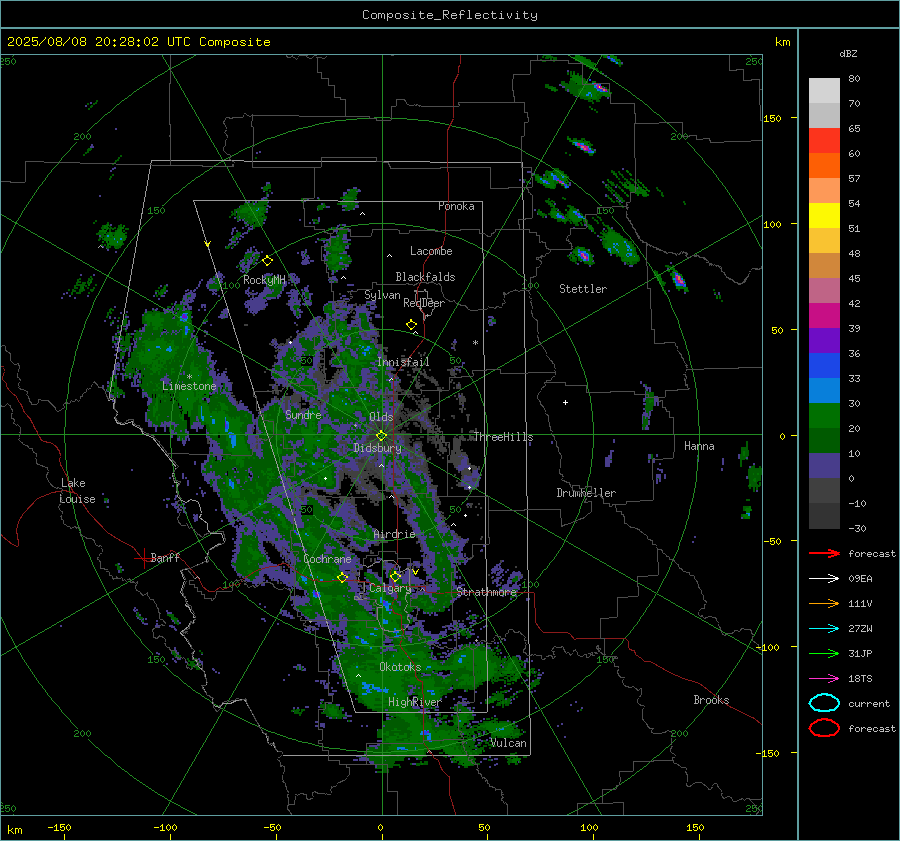Click the asterisk marker above Limestone label
900x841 pixels.
tap(189, 377)
